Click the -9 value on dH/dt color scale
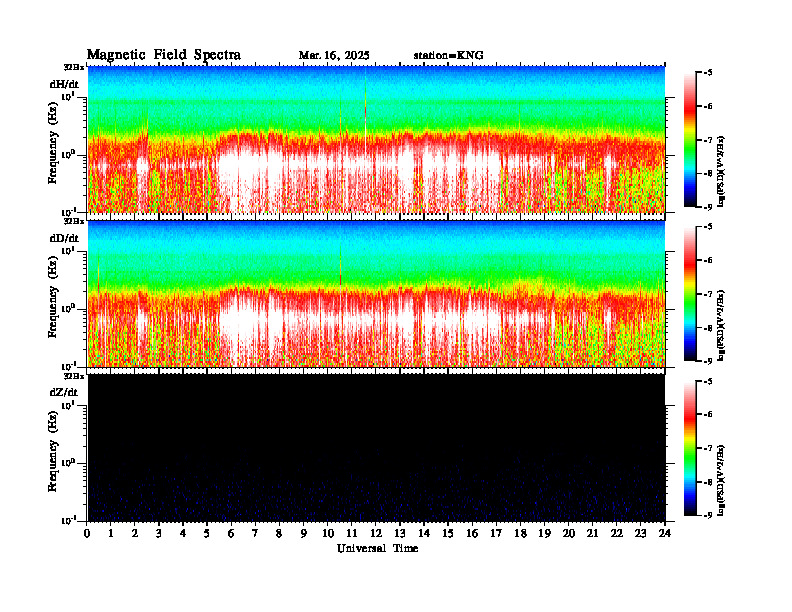Image resolution: width=792 pixels, height=612 pixels. tap(708, 207)
